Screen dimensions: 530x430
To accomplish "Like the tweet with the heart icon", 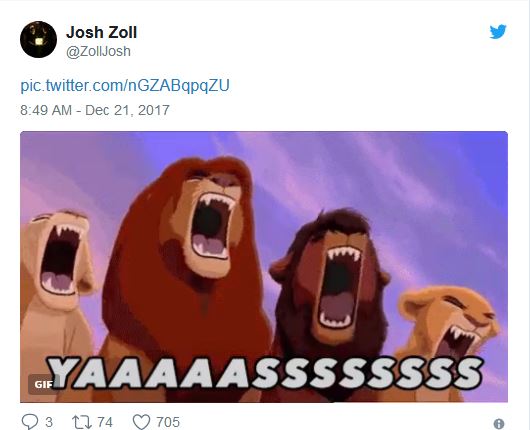I will coord(141,422).
